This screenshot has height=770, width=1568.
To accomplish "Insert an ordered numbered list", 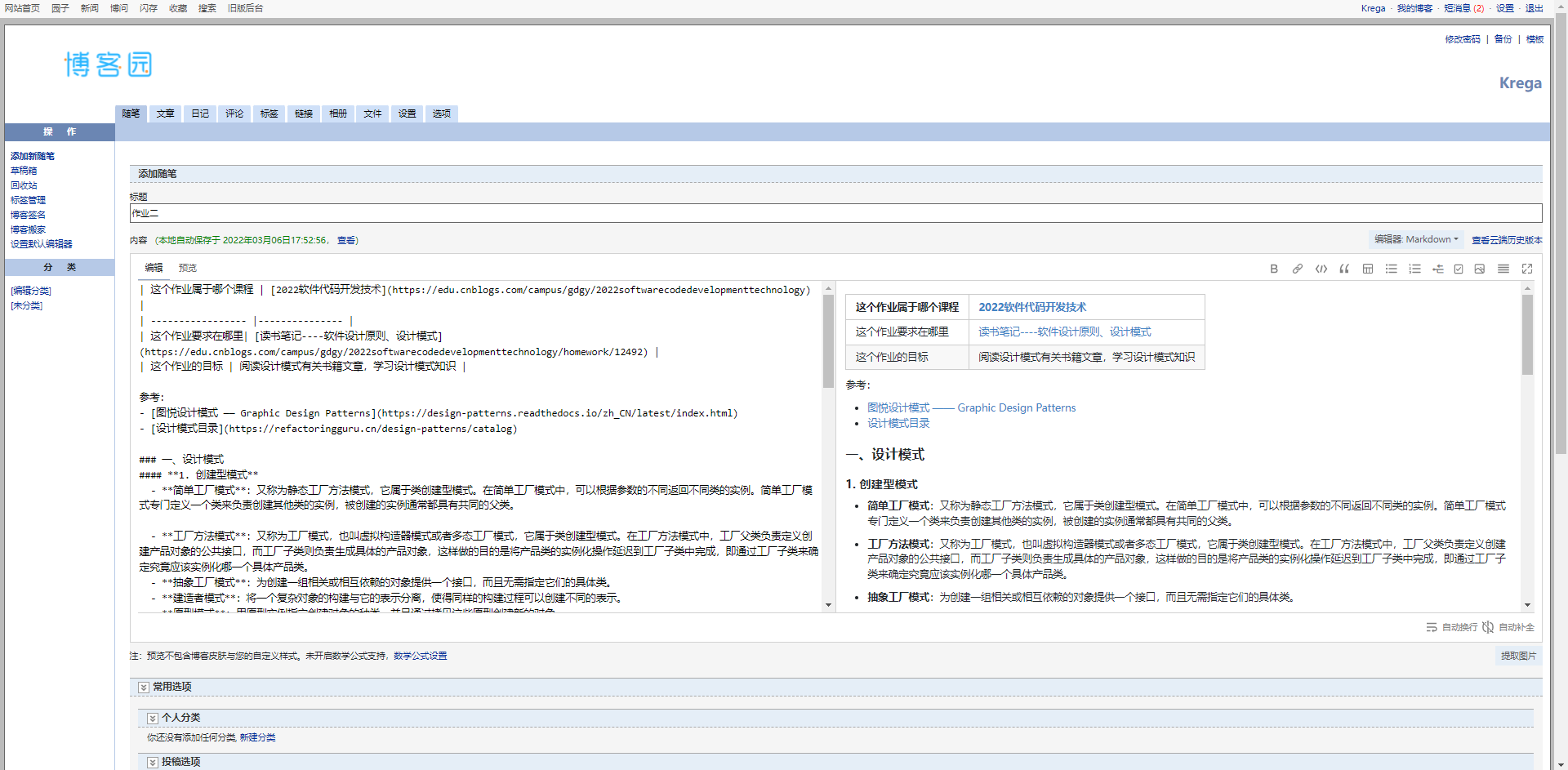I will [x=1414, y=269].
